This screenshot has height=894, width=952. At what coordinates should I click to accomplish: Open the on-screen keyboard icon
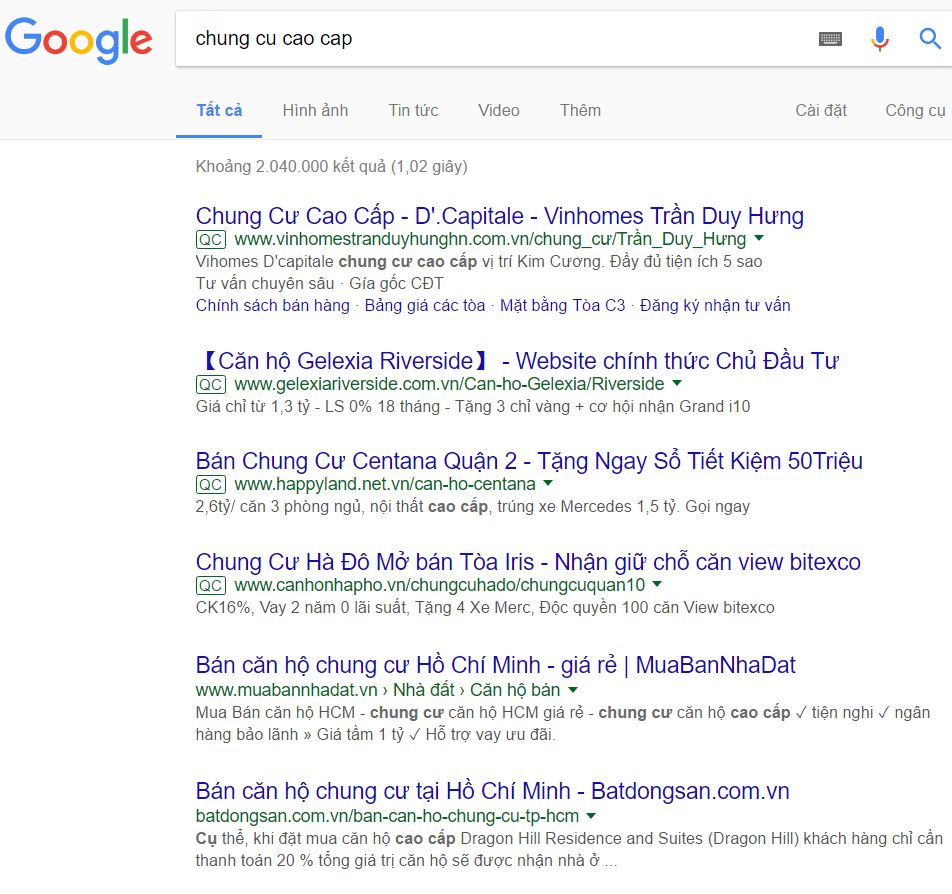coord(830,39)
